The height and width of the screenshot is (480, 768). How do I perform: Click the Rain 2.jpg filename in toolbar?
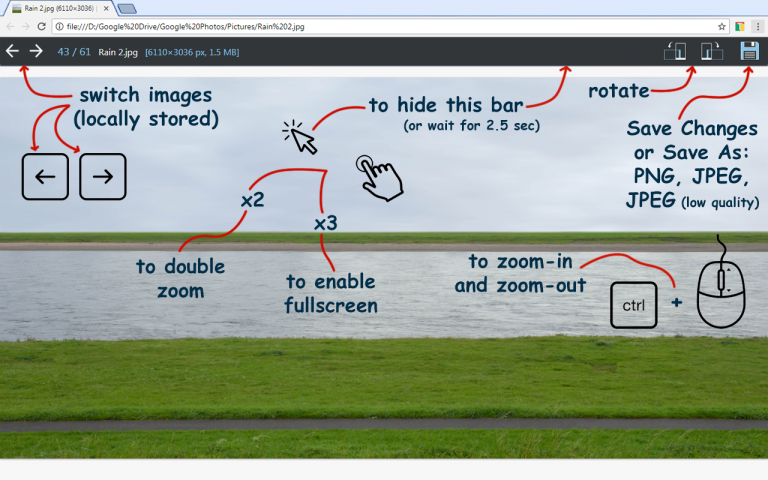coord(118,51)
